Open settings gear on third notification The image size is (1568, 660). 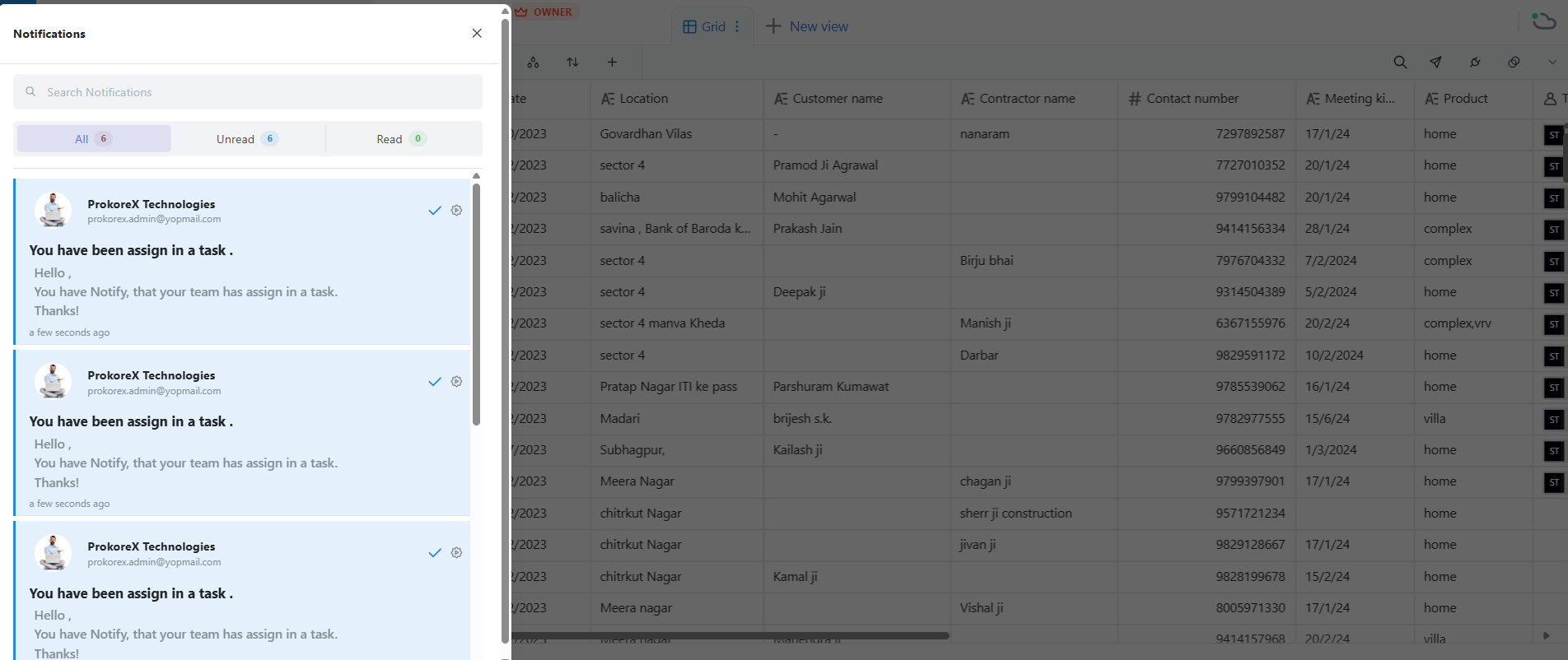coord(456,553)
